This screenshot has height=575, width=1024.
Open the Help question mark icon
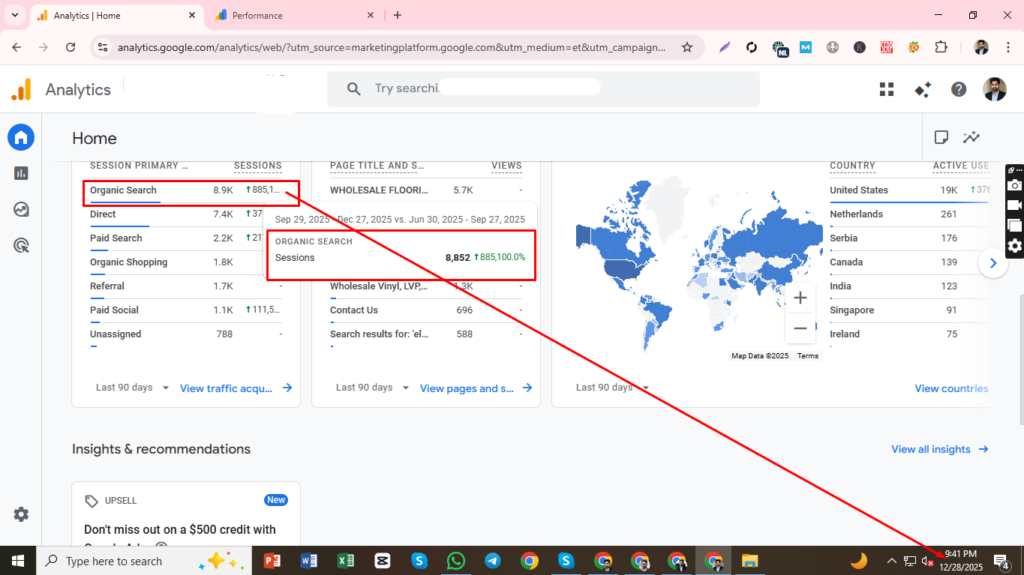tap(958, 89)
